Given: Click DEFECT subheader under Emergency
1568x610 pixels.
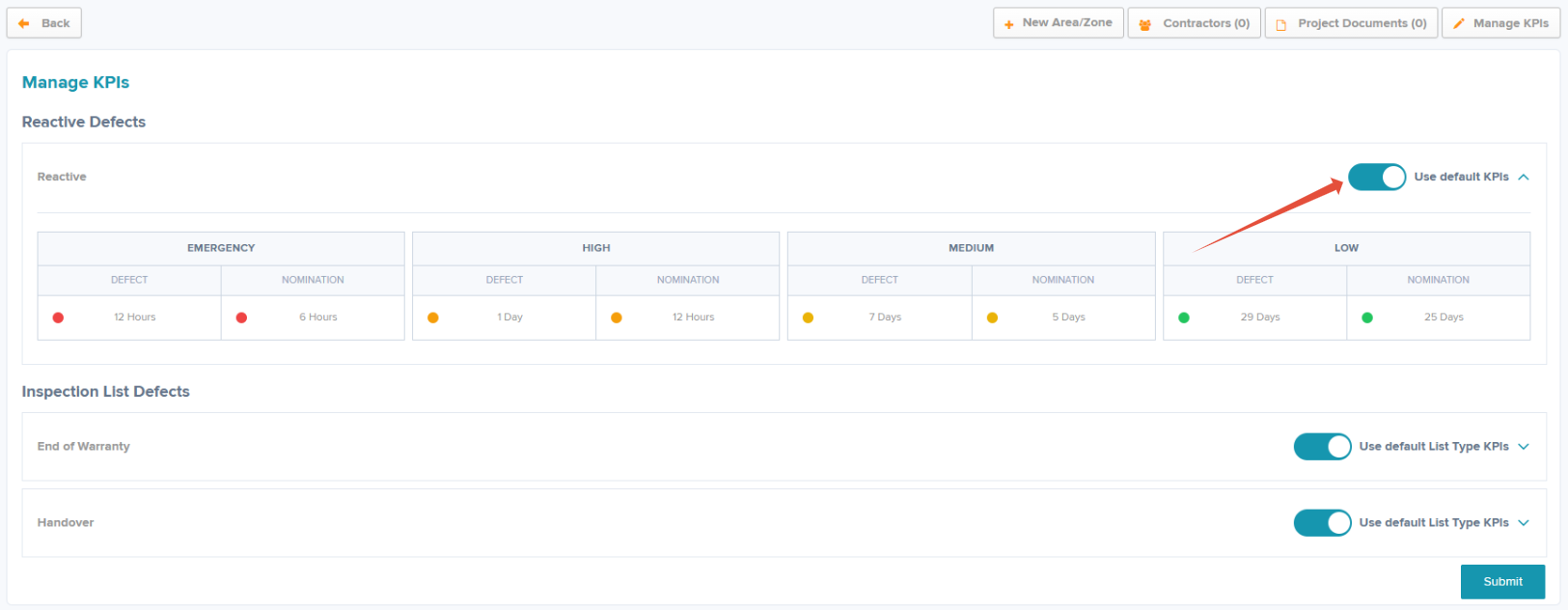Looking at the screenshot, I should point(129,280).
